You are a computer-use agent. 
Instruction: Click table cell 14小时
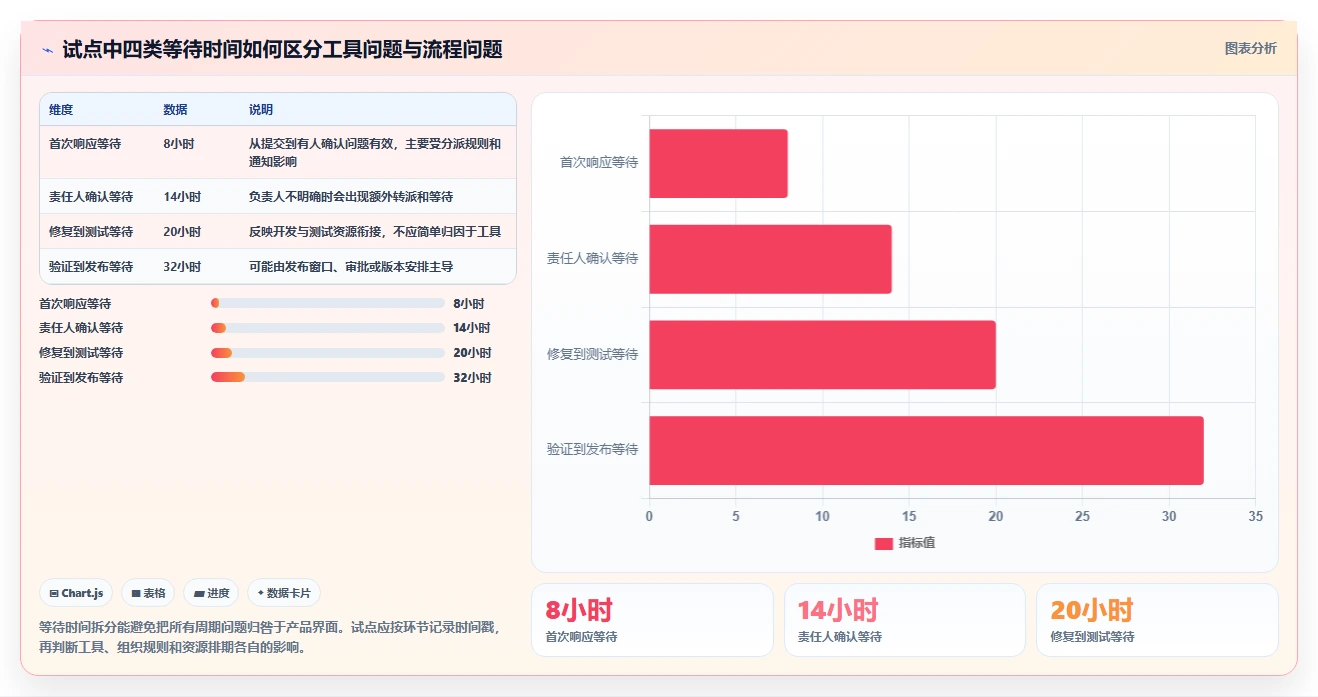(x=182, y=197)
